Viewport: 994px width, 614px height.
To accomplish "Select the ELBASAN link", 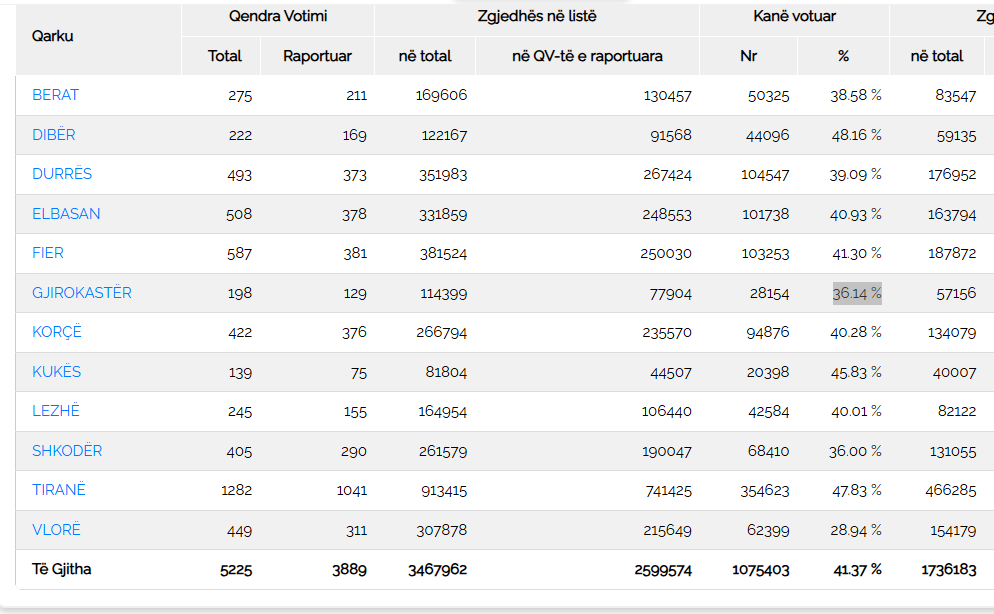I will pos(66,214).
